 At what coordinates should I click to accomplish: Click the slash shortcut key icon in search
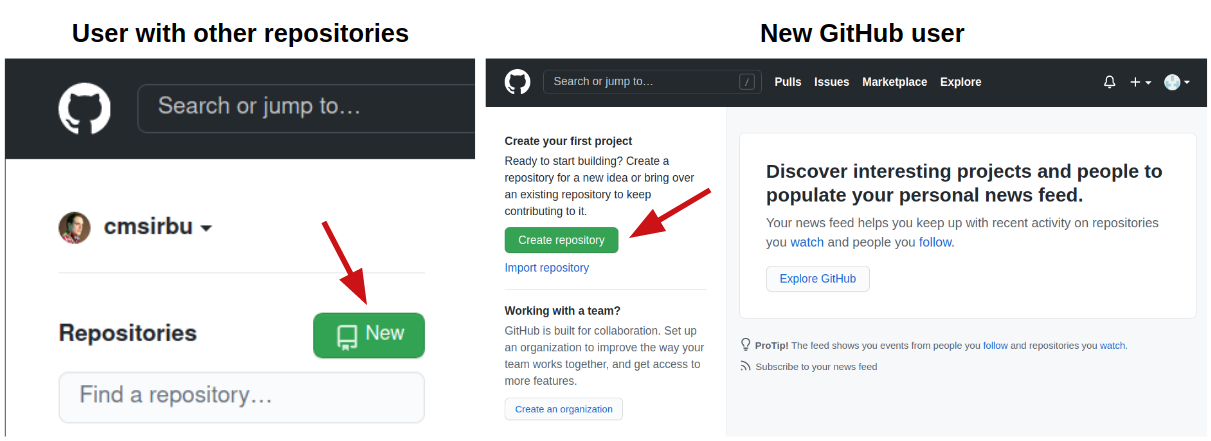(747, 82)
